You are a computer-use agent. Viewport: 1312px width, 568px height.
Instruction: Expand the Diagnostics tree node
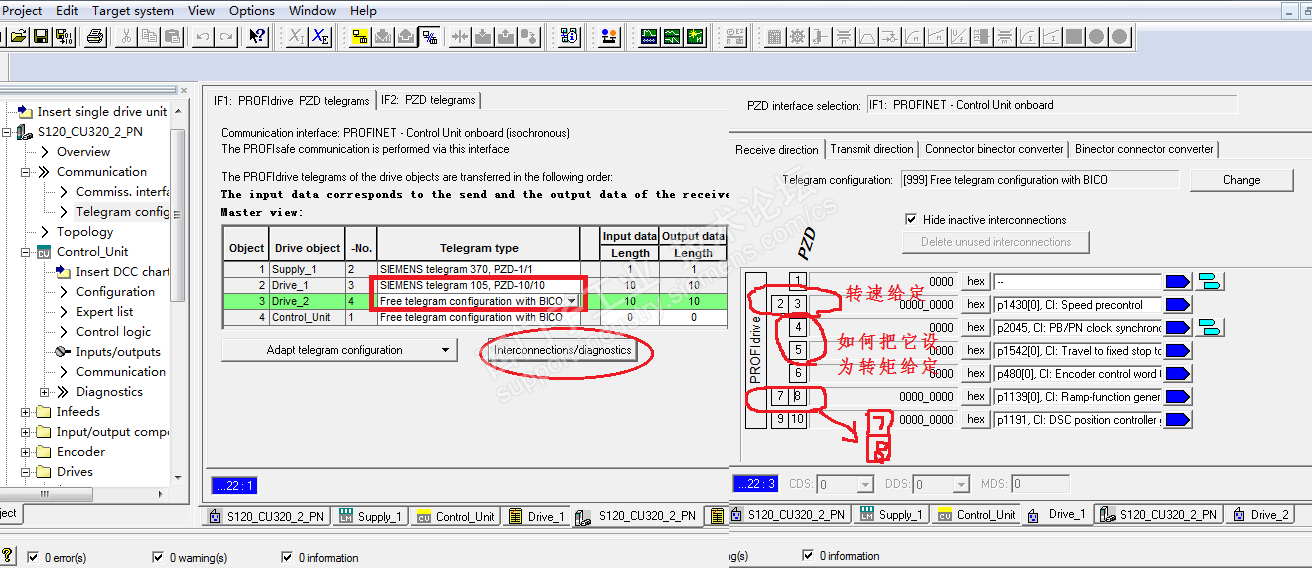(x=45, y=392)
